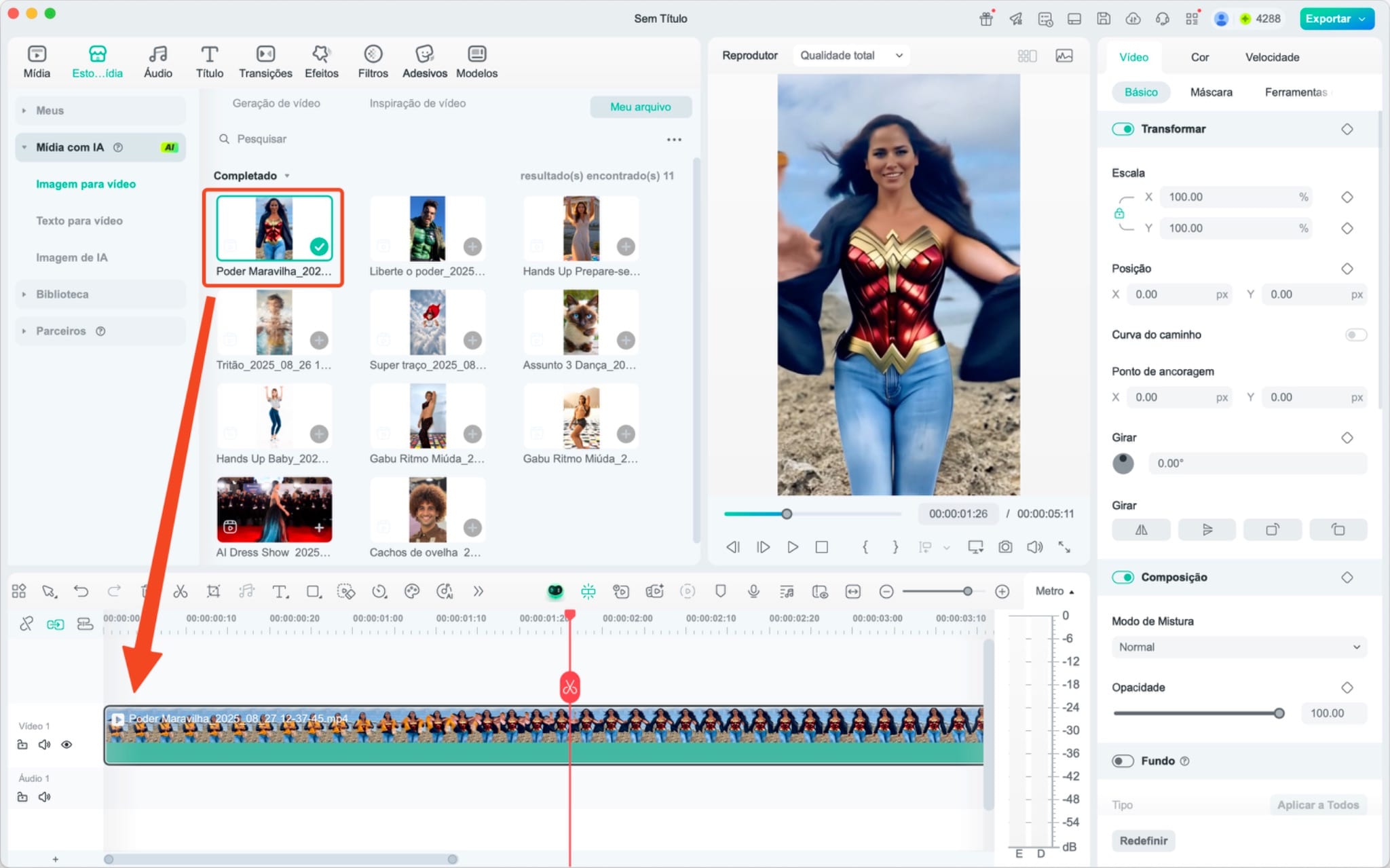
Task: Switch to the Máscara sub-tab
Action: pyautogui.click(x=1211, y=92)
